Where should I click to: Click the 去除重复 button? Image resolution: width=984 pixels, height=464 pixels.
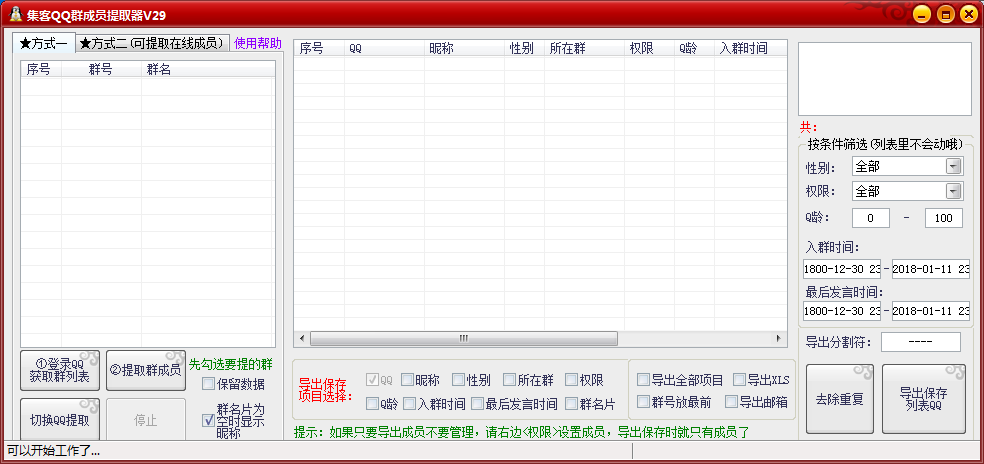coord(840,399)
